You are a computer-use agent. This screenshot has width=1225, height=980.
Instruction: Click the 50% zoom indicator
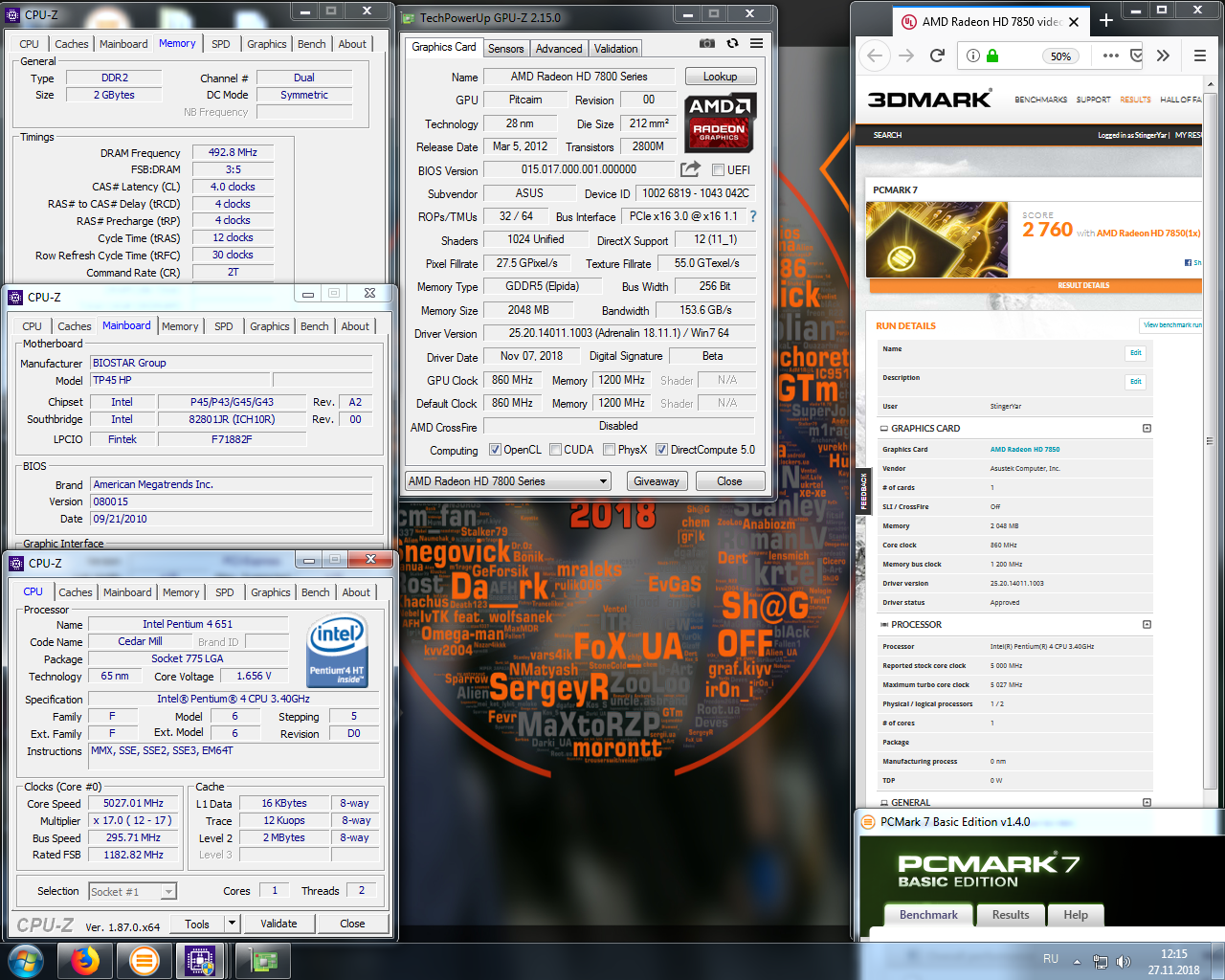point(1060,56)
